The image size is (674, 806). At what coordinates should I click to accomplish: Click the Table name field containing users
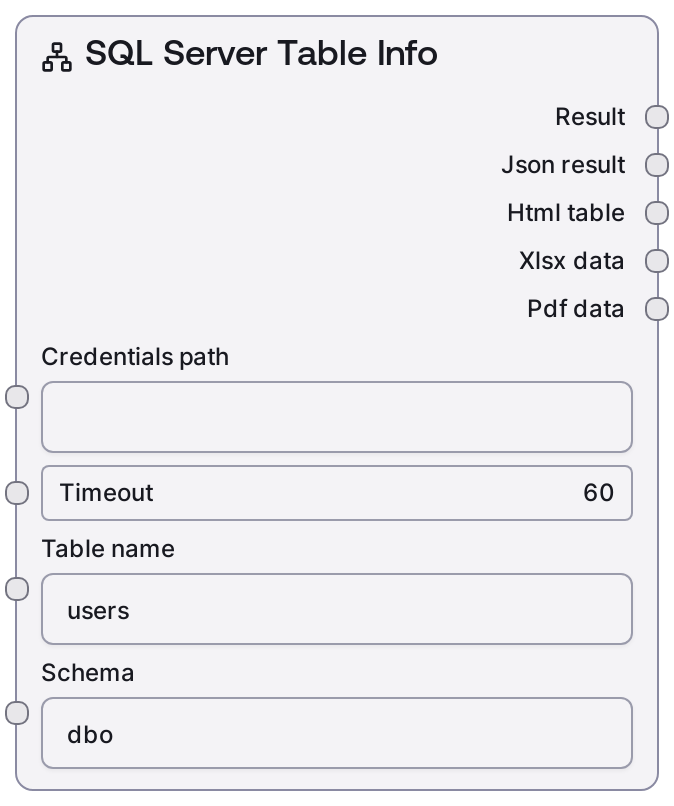[x=336, y=609]
